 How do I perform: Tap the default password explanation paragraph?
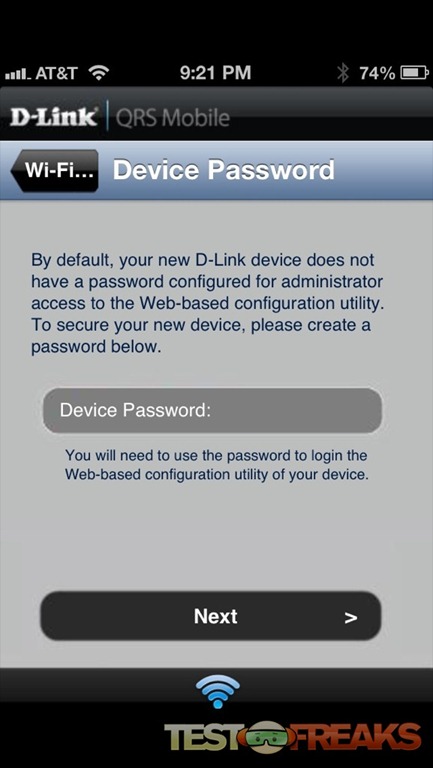pos(208,304)
